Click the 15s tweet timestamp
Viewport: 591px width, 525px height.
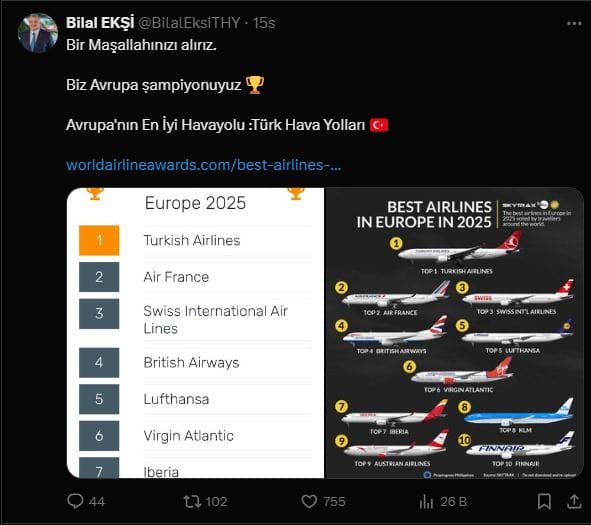263,23
